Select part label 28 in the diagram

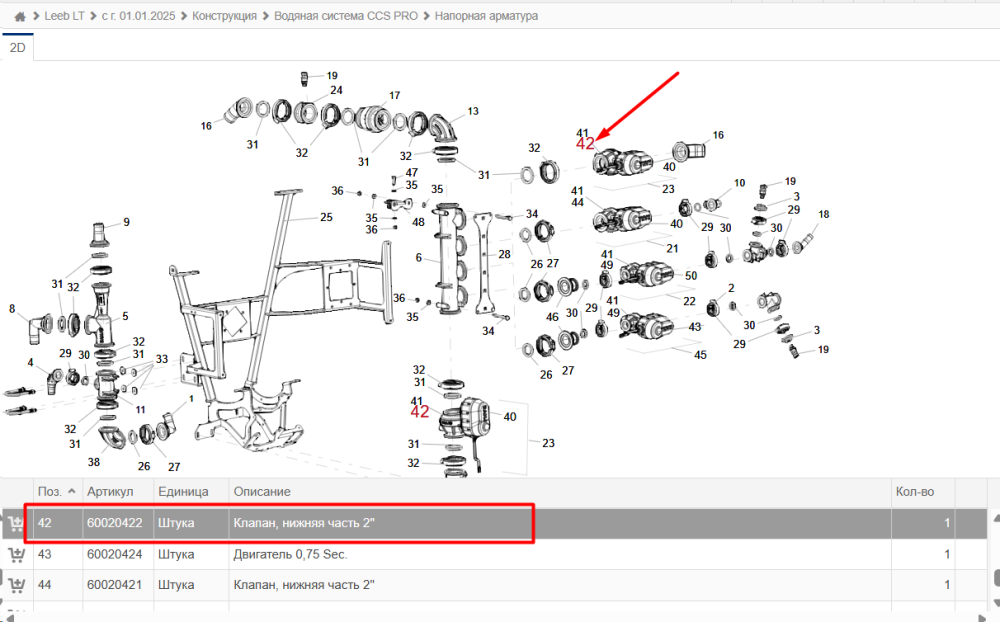[504, 255]
